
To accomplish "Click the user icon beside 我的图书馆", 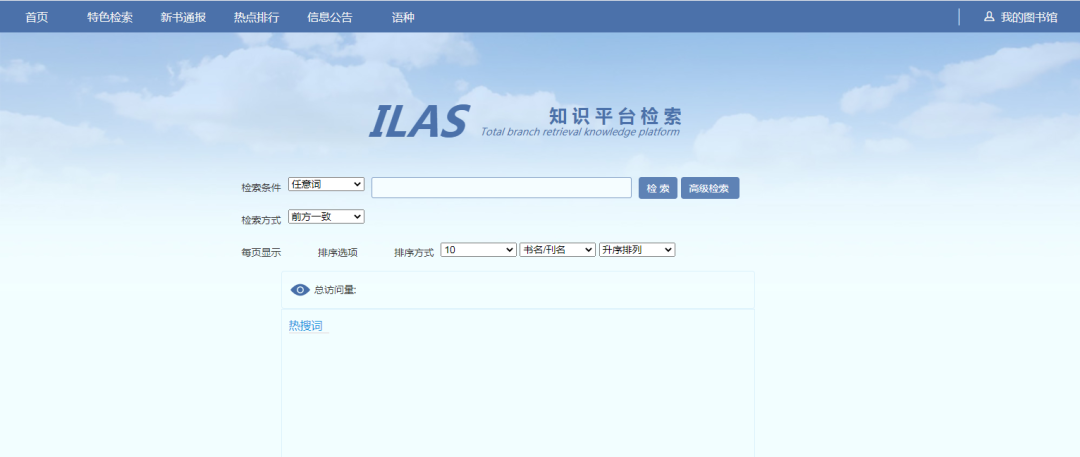I will coord(989,17).
